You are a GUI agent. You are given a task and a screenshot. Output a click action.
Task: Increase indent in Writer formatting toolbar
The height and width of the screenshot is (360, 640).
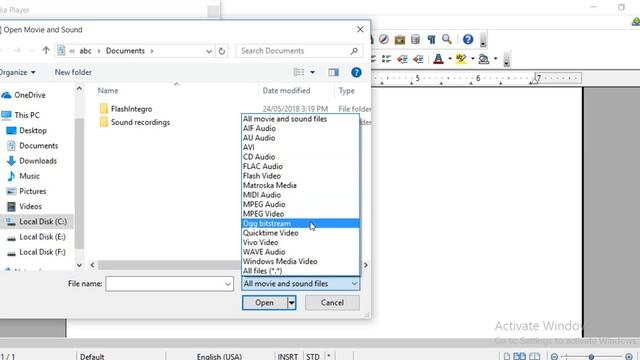point(418,59)
